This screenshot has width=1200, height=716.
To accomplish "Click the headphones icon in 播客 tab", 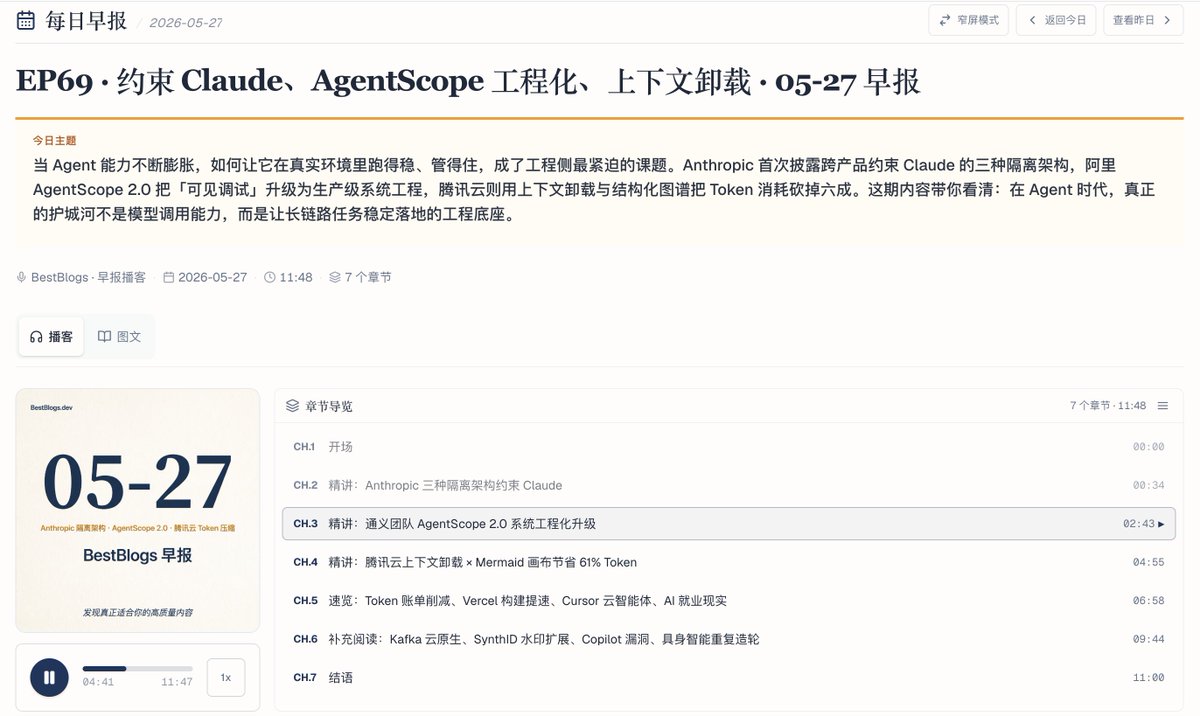I will (36, 337).
